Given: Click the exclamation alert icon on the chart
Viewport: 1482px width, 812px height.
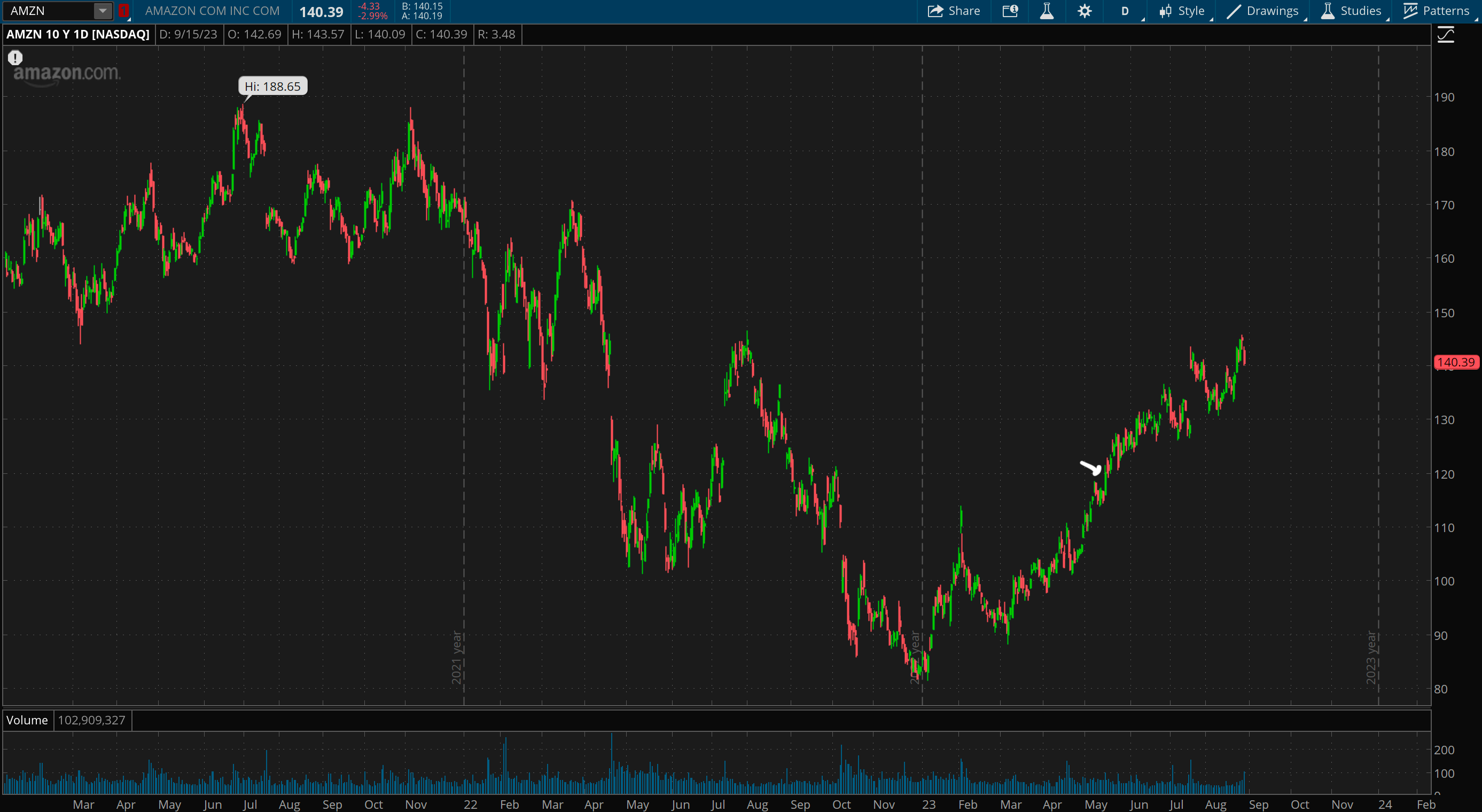Looking at the screenshot, I should [15, 58].
